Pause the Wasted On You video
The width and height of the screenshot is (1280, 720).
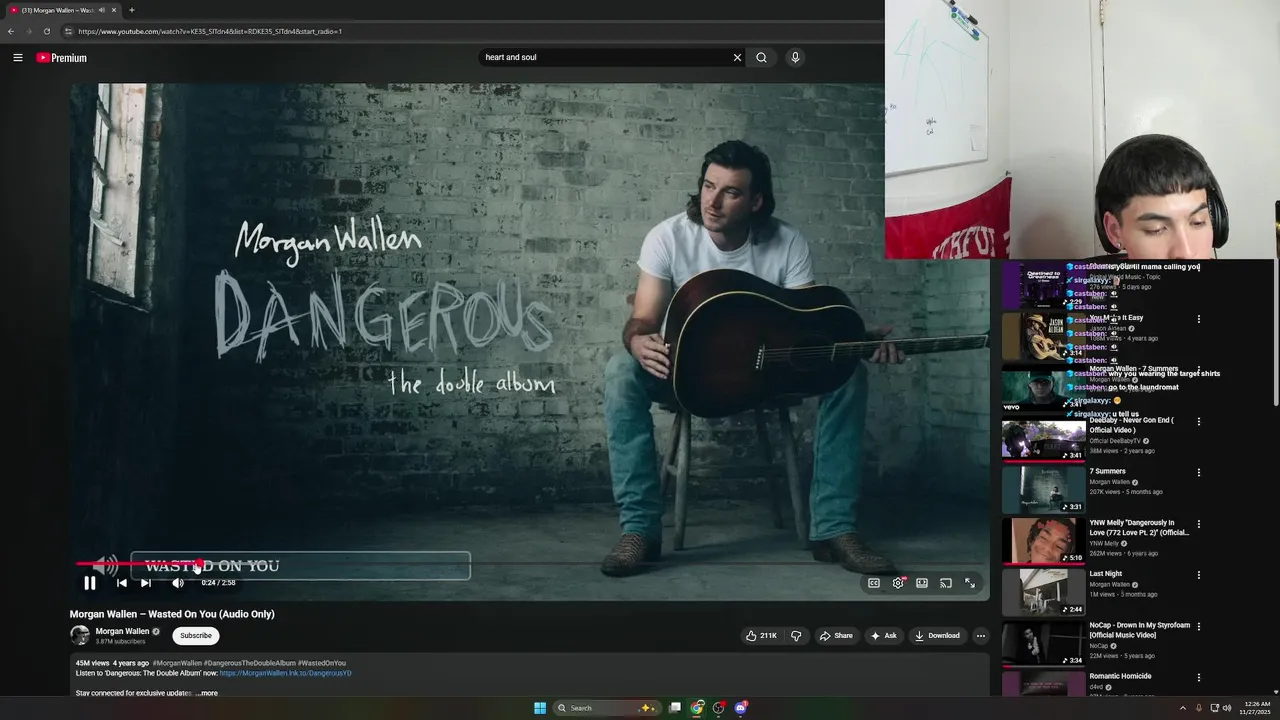[89, 583]
